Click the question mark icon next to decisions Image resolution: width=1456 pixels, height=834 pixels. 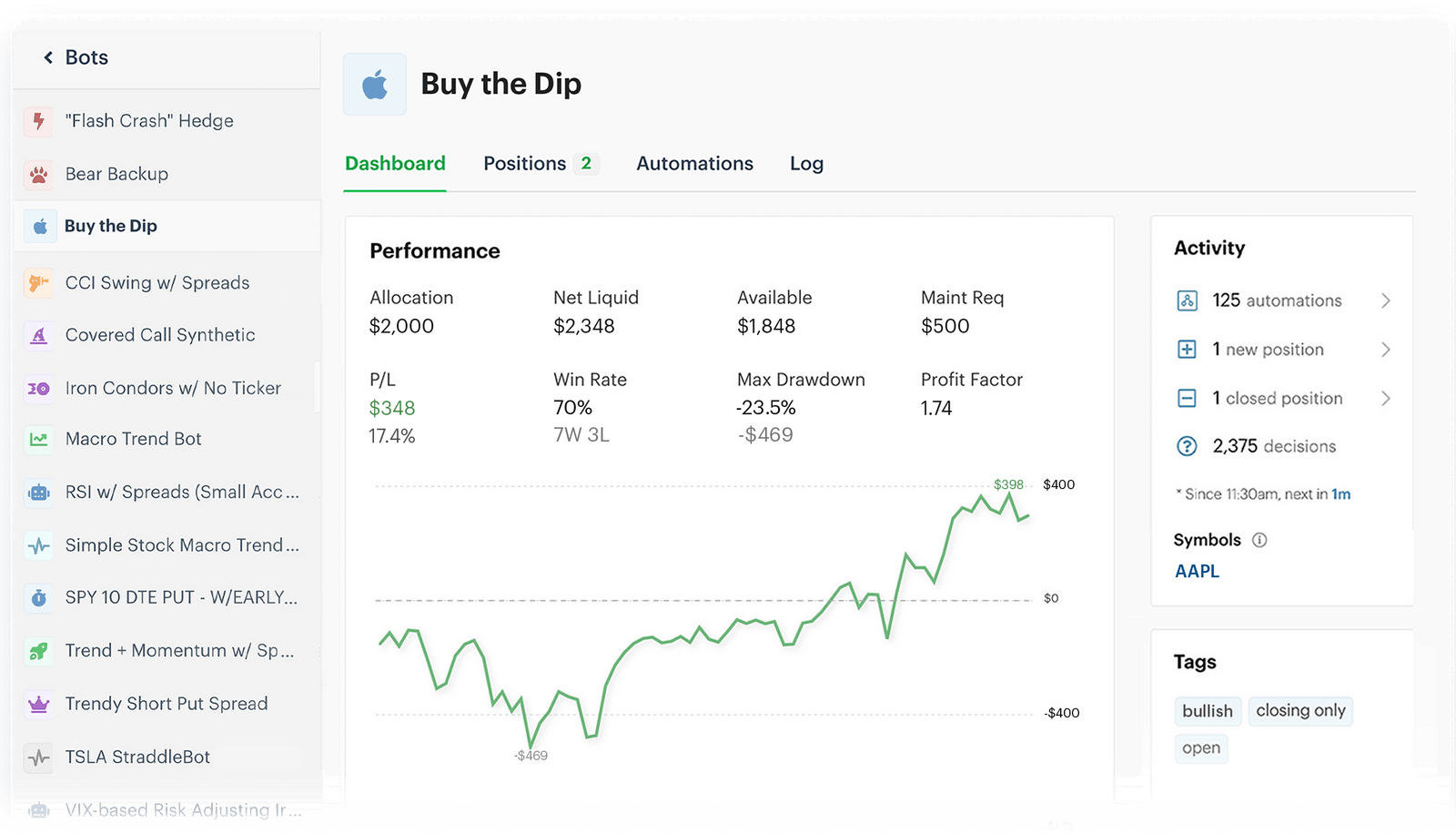pos(1188,446)
